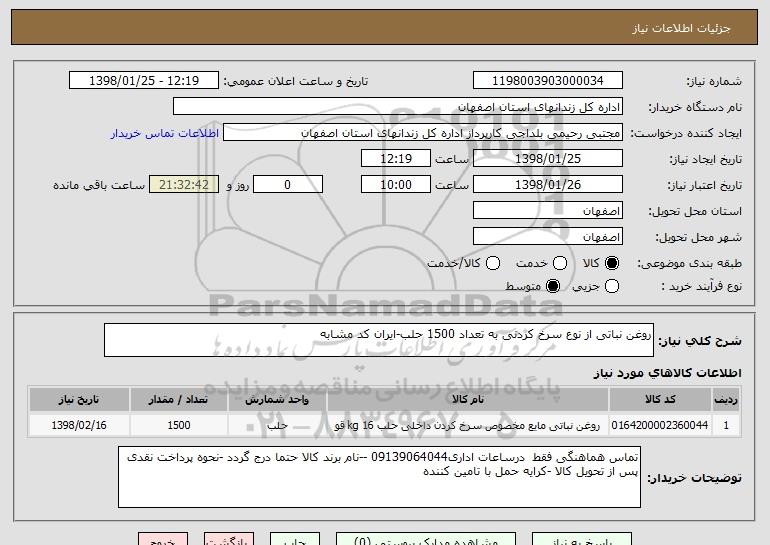Click the واحد شمارش column header

coord(277,400)
